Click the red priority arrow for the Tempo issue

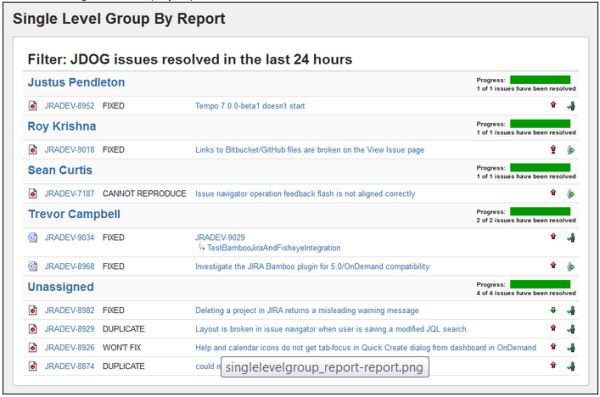click(x=553, y=105)
